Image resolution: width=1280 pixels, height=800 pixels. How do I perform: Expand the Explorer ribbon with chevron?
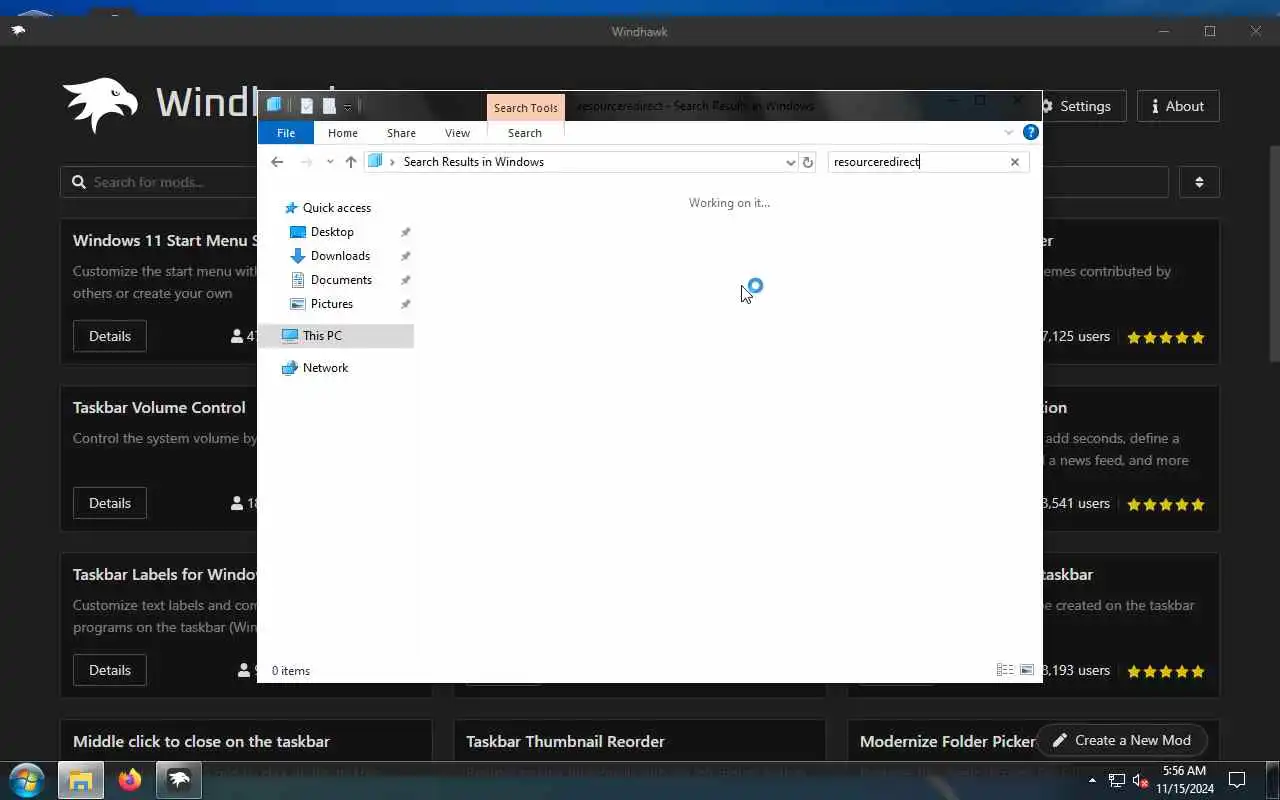1008,132
